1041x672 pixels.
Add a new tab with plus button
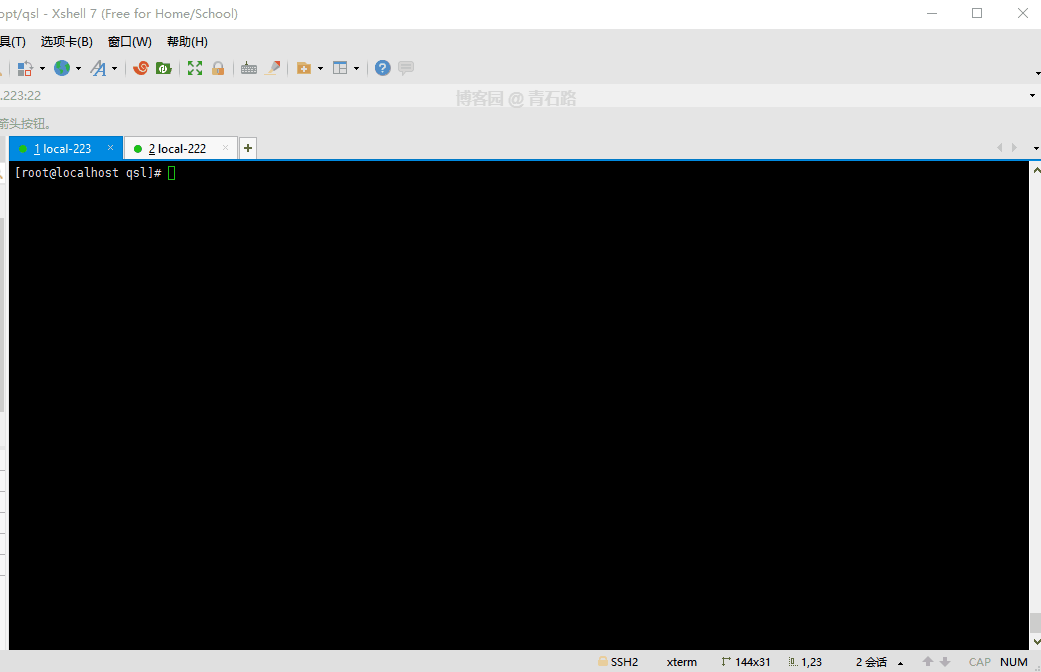[x=248, y=148]
